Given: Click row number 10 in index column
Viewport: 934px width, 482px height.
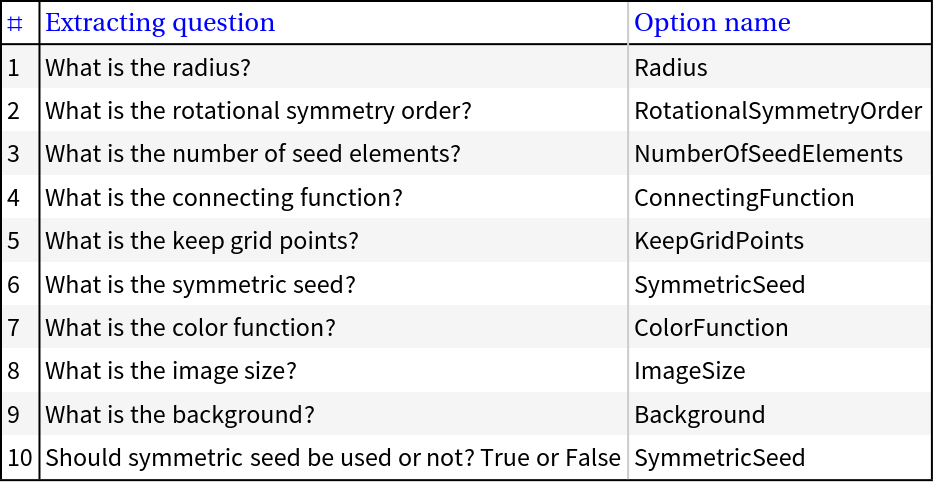Looking at the screenshot, I should coord(20,458).
